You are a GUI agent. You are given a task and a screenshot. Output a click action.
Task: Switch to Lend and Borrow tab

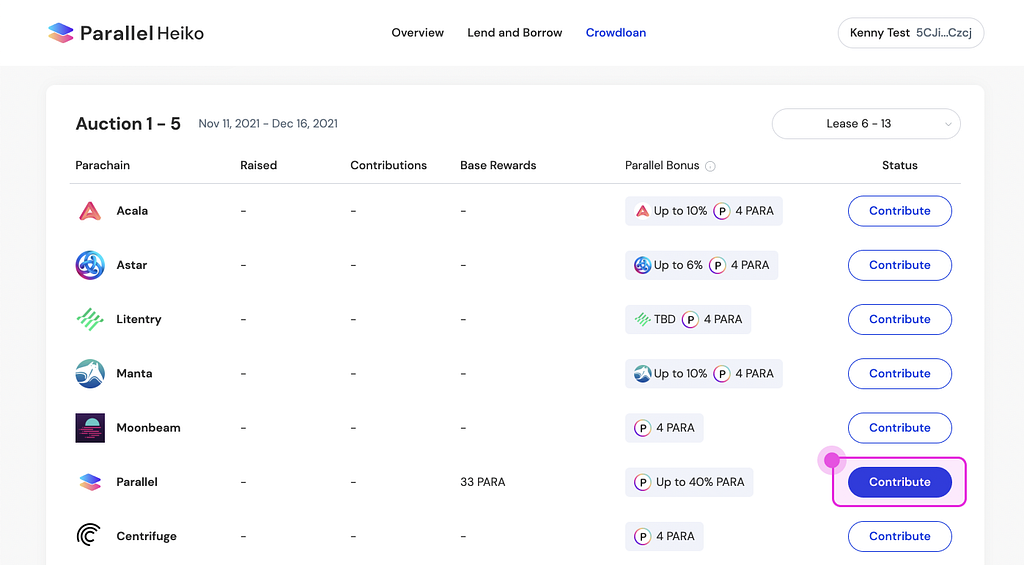tap(515, 33)
